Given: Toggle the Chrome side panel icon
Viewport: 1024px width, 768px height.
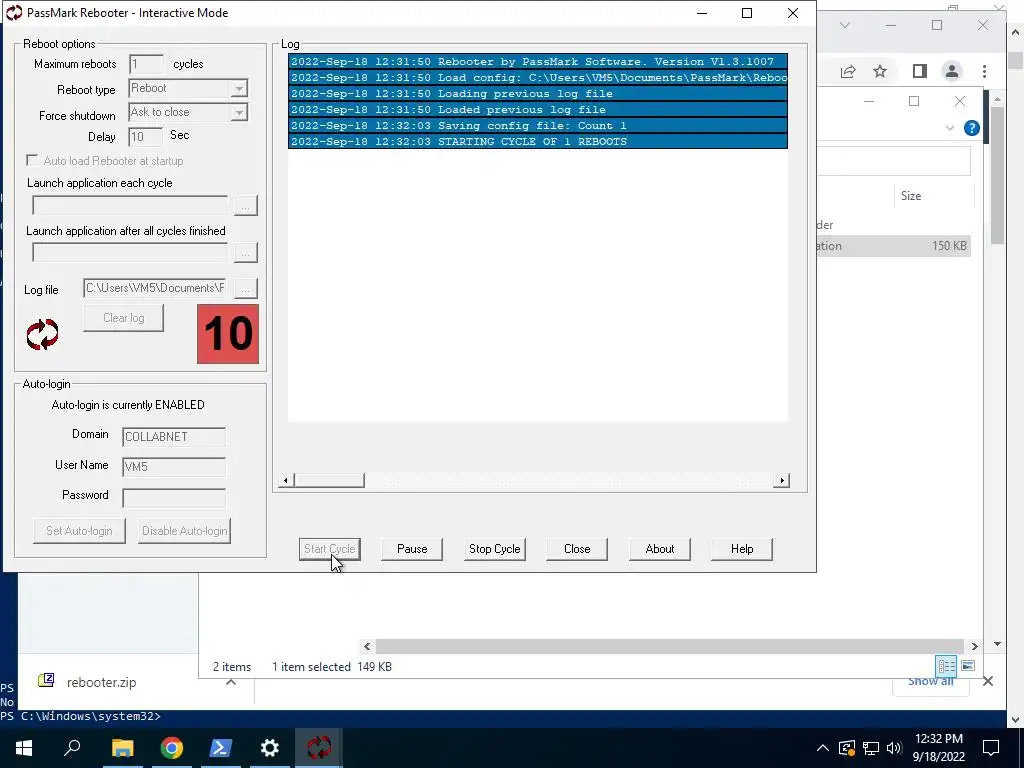Looking at the screenshot, I should [x=920, y=71].
